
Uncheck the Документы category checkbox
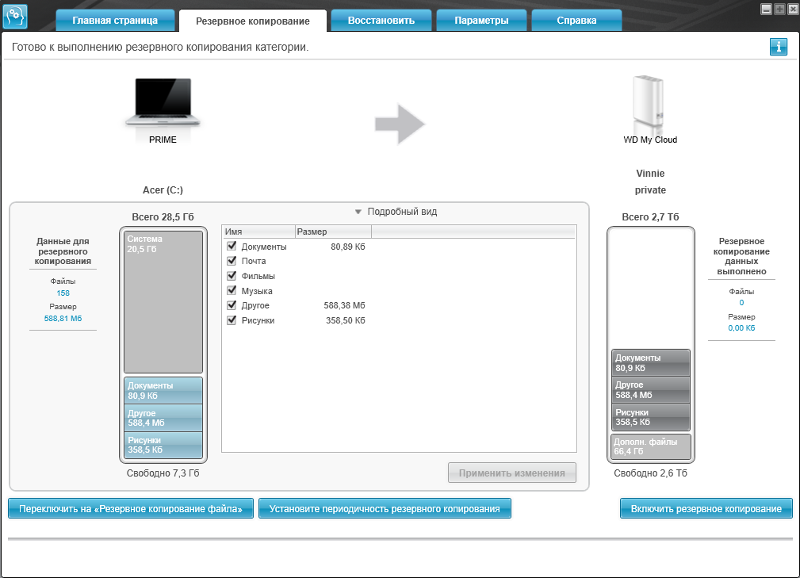tap(232, 246)
